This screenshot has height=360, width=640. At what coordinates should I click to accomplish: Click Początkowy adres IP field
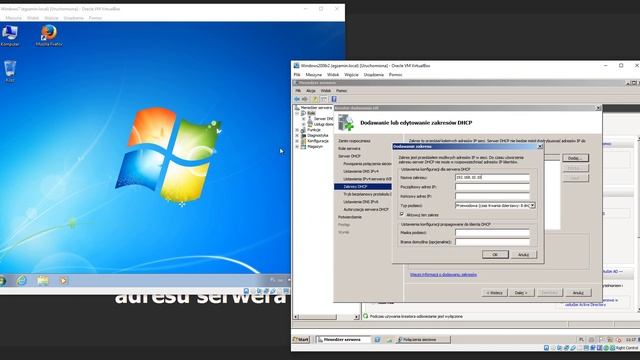pyautogui.click(x=492, y=187)
